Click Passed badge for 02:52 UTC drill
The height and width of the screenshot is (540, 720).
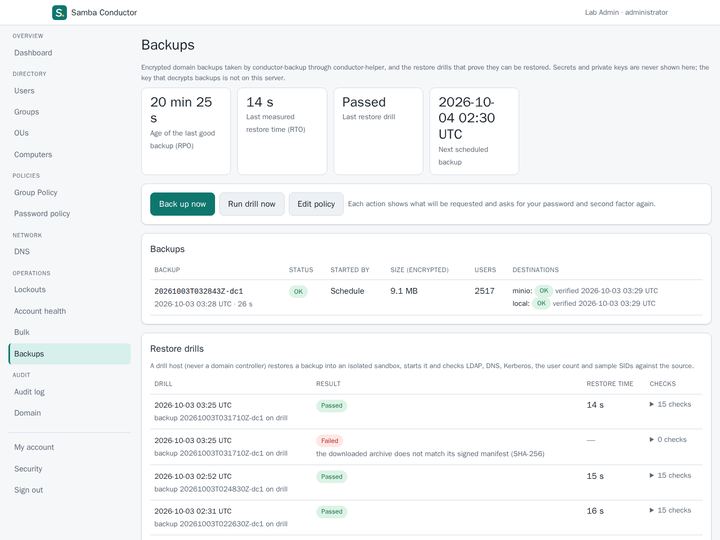tap(332, 477)
